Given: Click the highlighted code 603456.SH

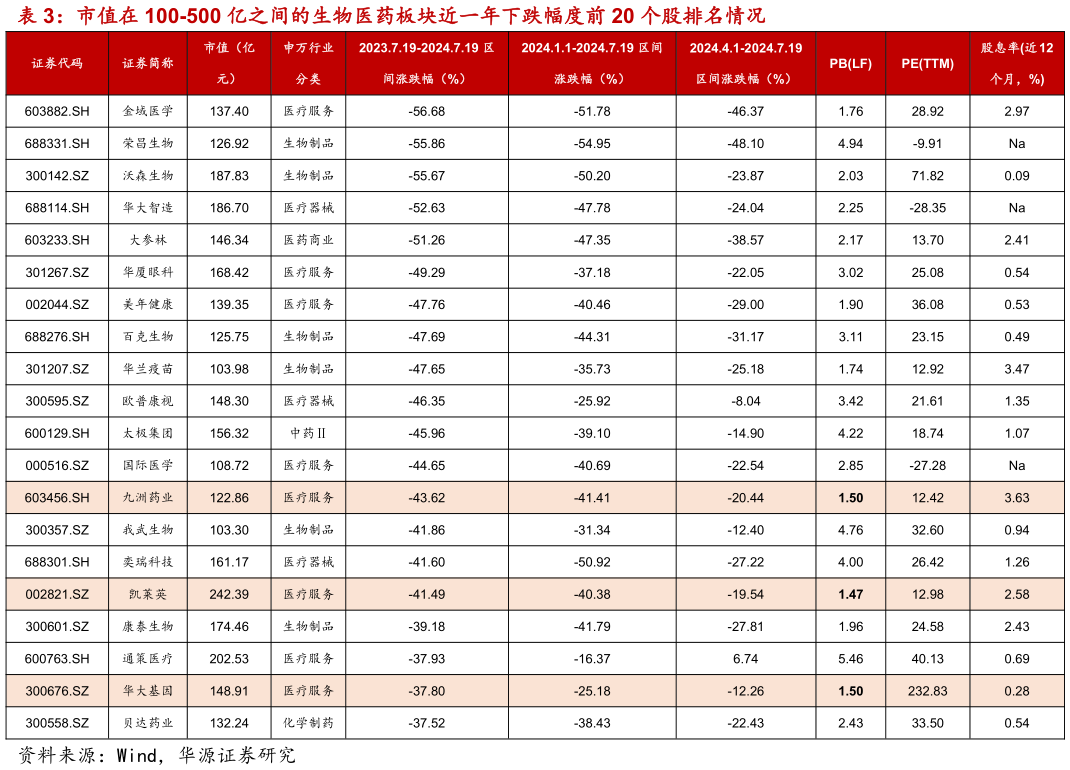Looking at the screenshot, I should [57, 498].
